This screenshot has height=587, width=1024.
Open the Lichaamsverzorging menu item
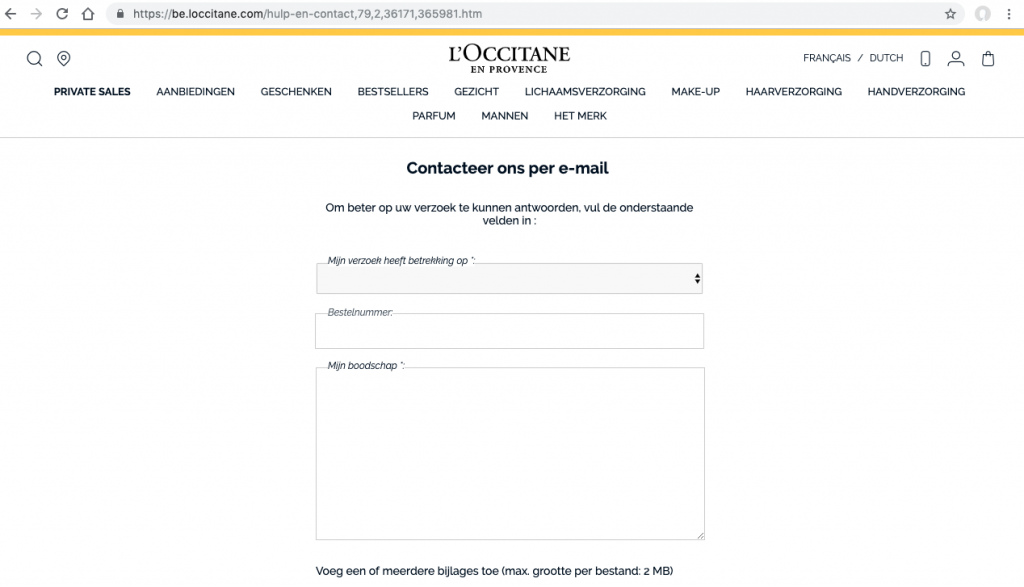585,92
